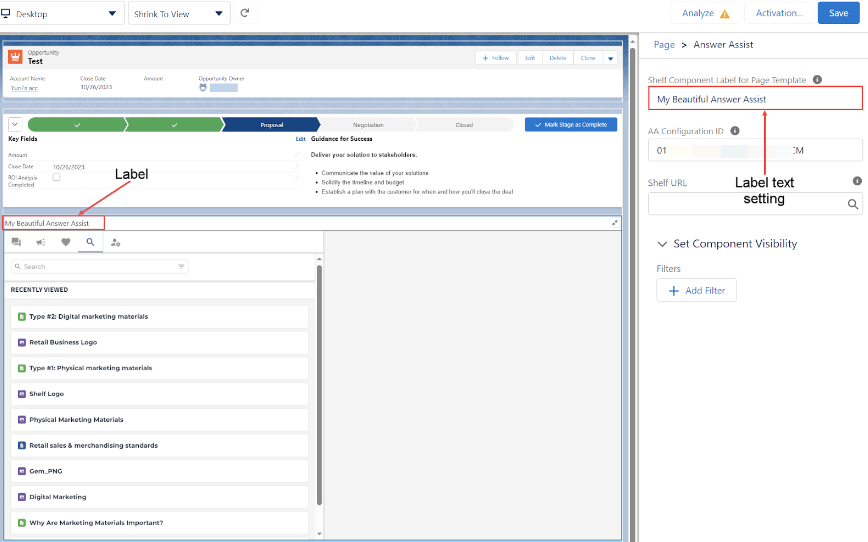Click the Analyze button
The image size is (868, 542).
point(705,13)
